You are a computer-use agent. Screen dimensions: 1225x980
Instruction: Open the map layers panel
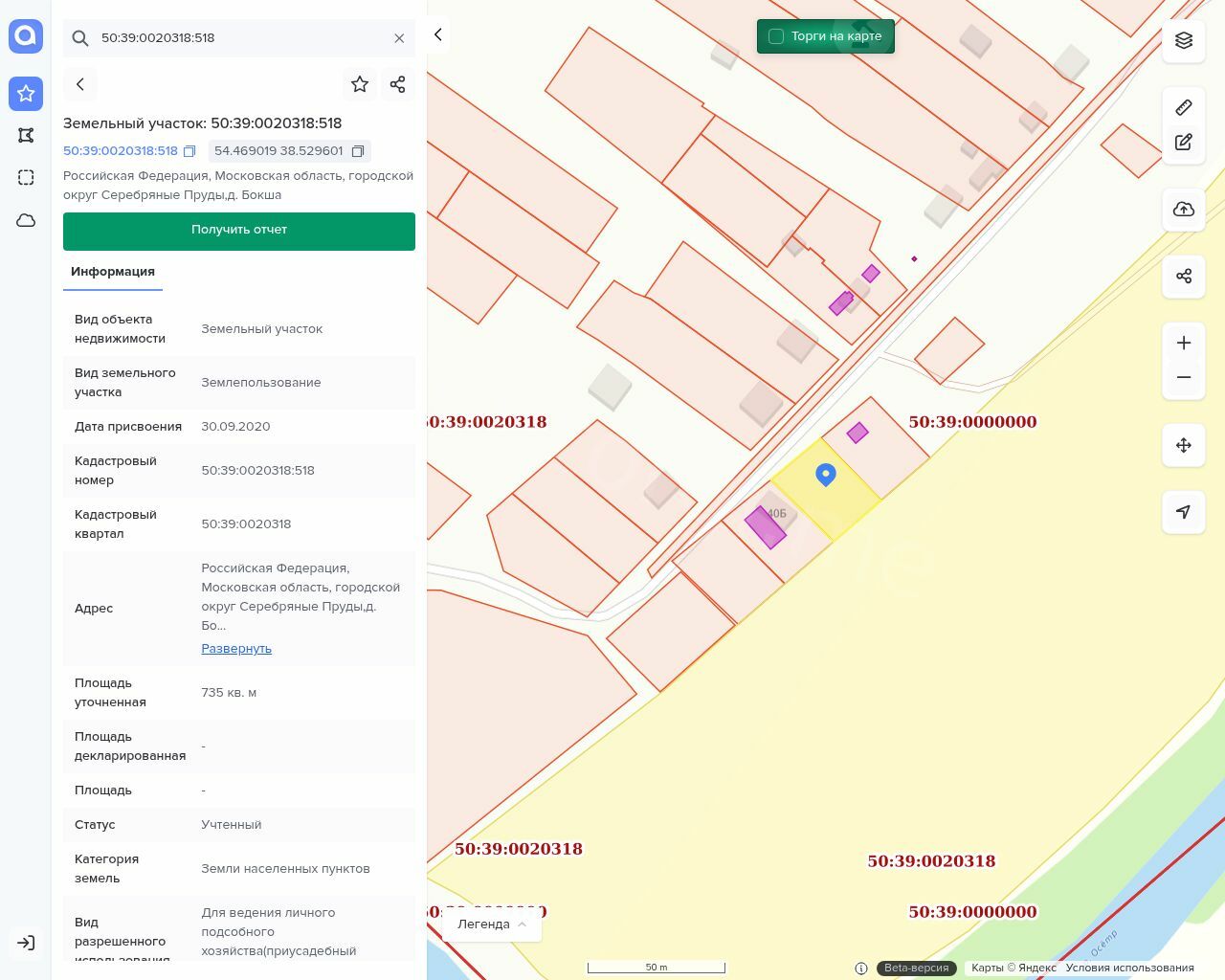point(1184,40)
